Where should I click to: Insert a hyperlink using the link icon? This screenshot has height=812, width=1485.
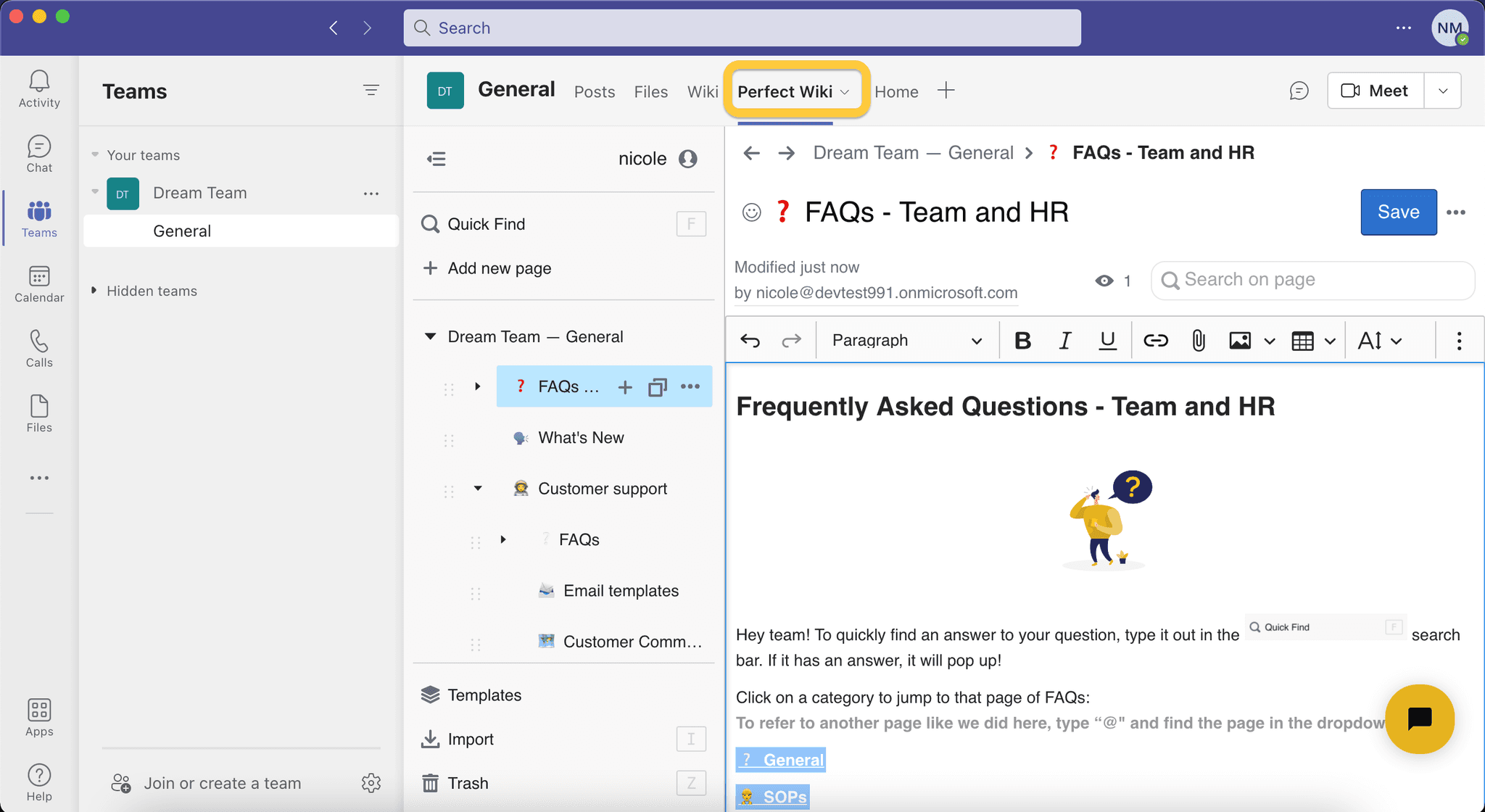tap(1155, 340)
